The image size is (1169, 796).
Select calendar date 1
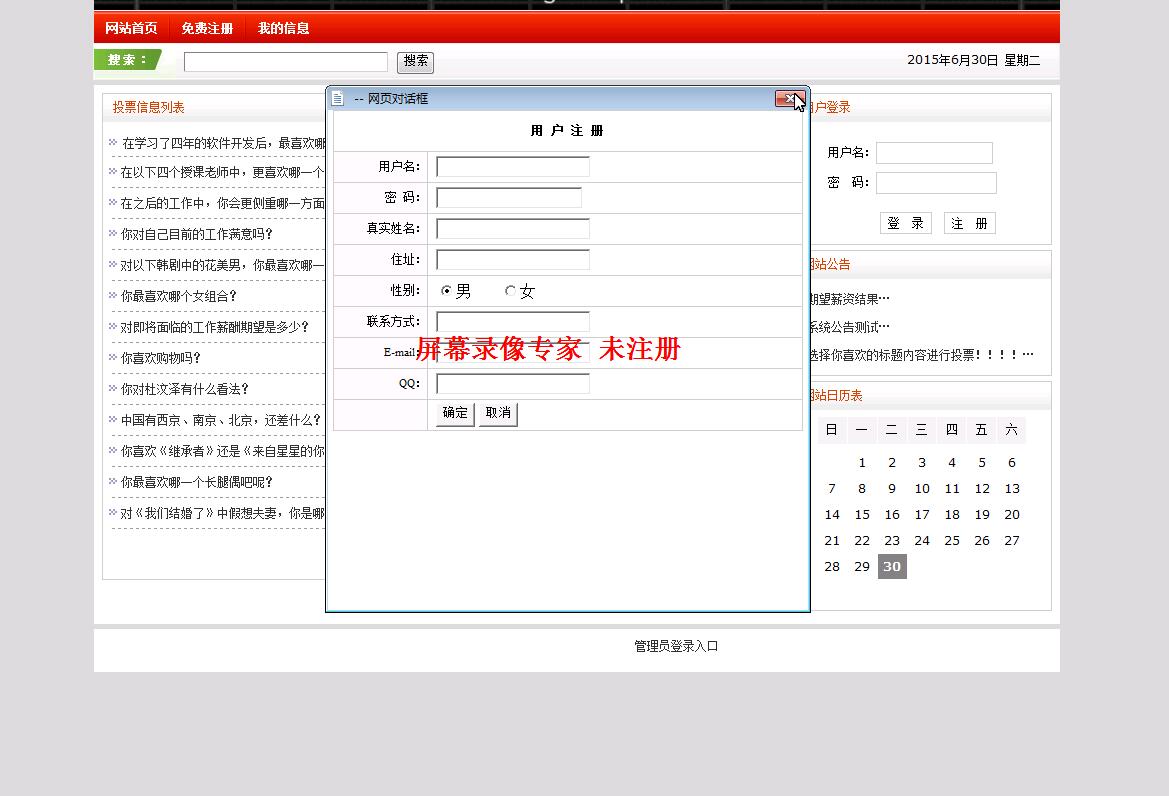coord(862,463)
